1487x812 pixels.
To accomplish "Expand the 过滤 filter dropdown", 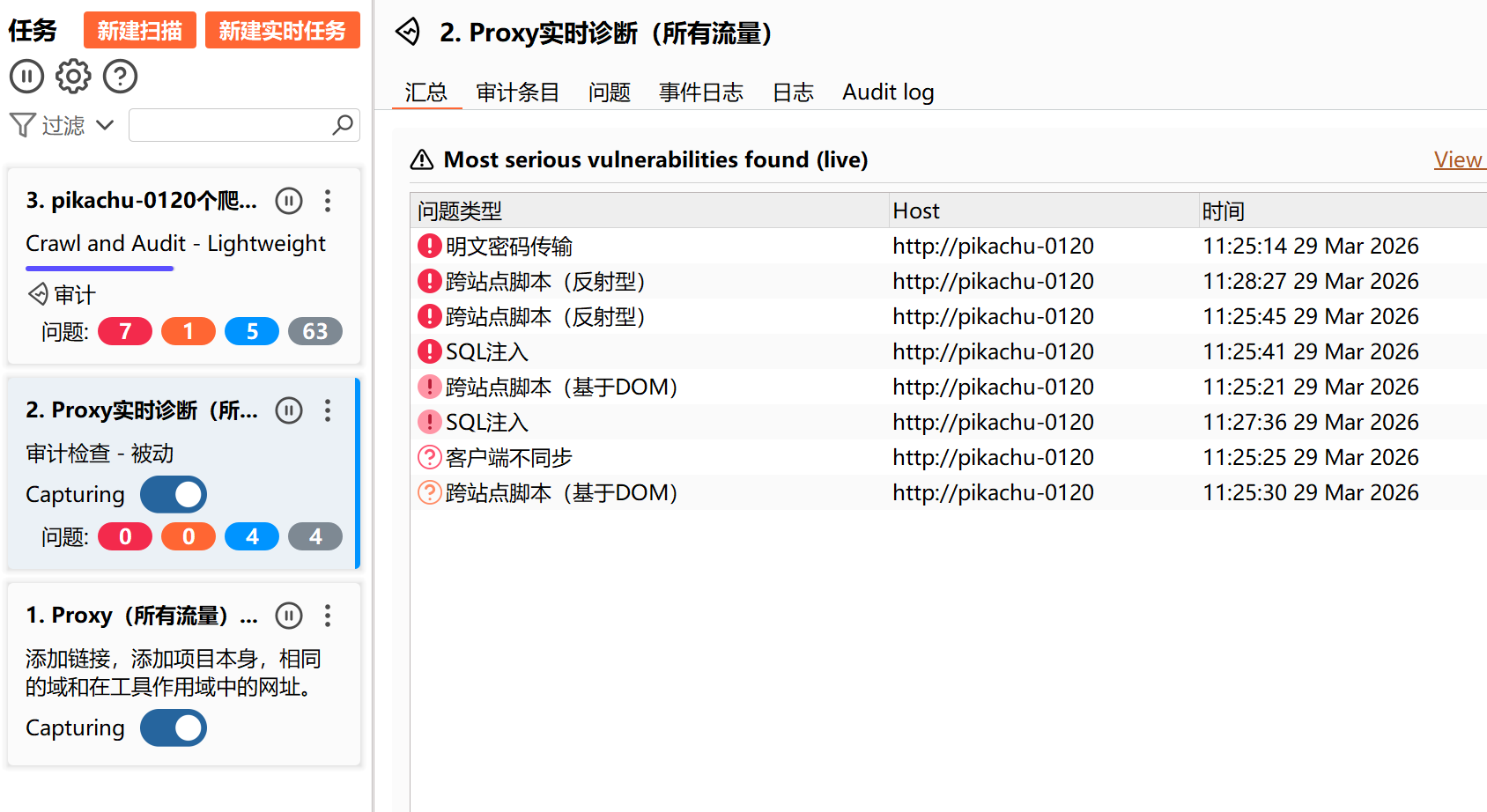I will coord(105,125).
